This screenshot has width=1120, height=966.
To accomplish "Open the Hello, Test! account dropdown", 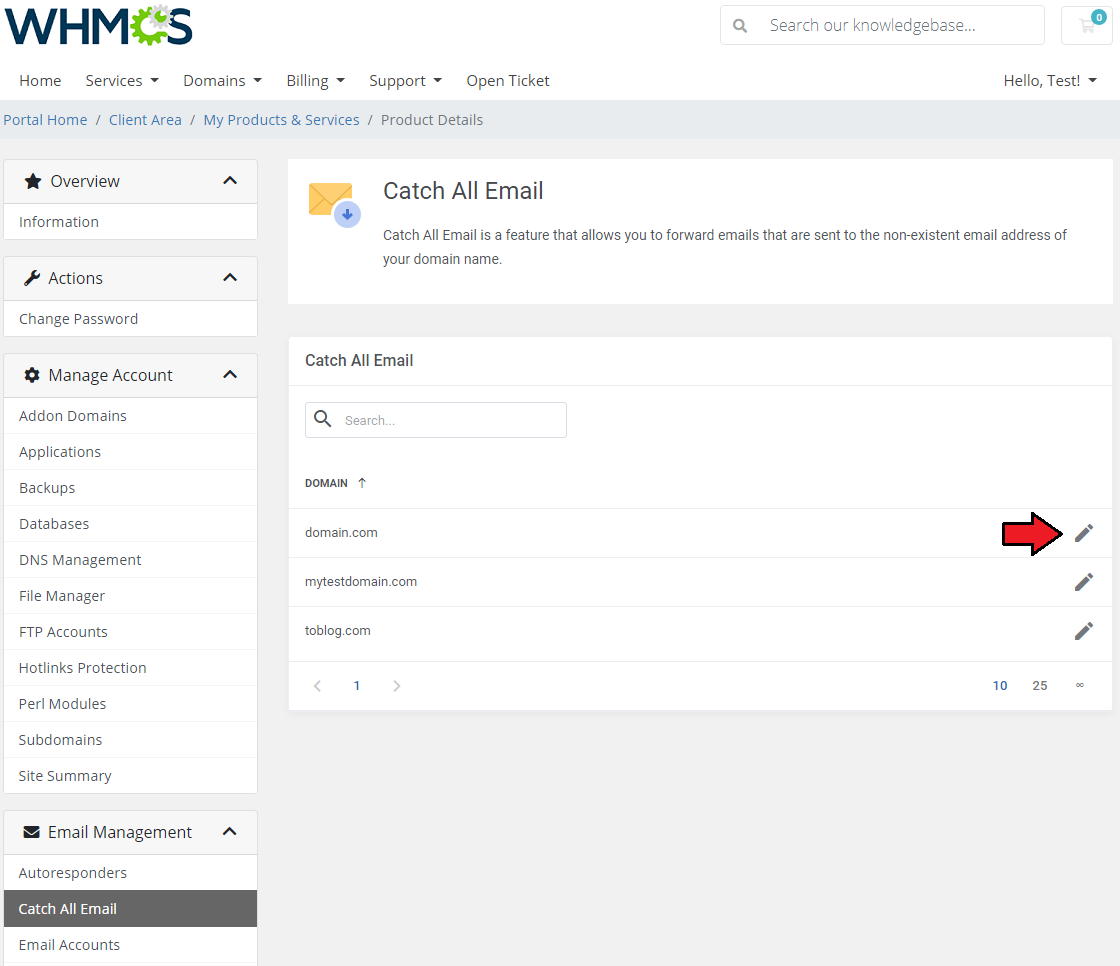I will click(x=1050, y=81).
